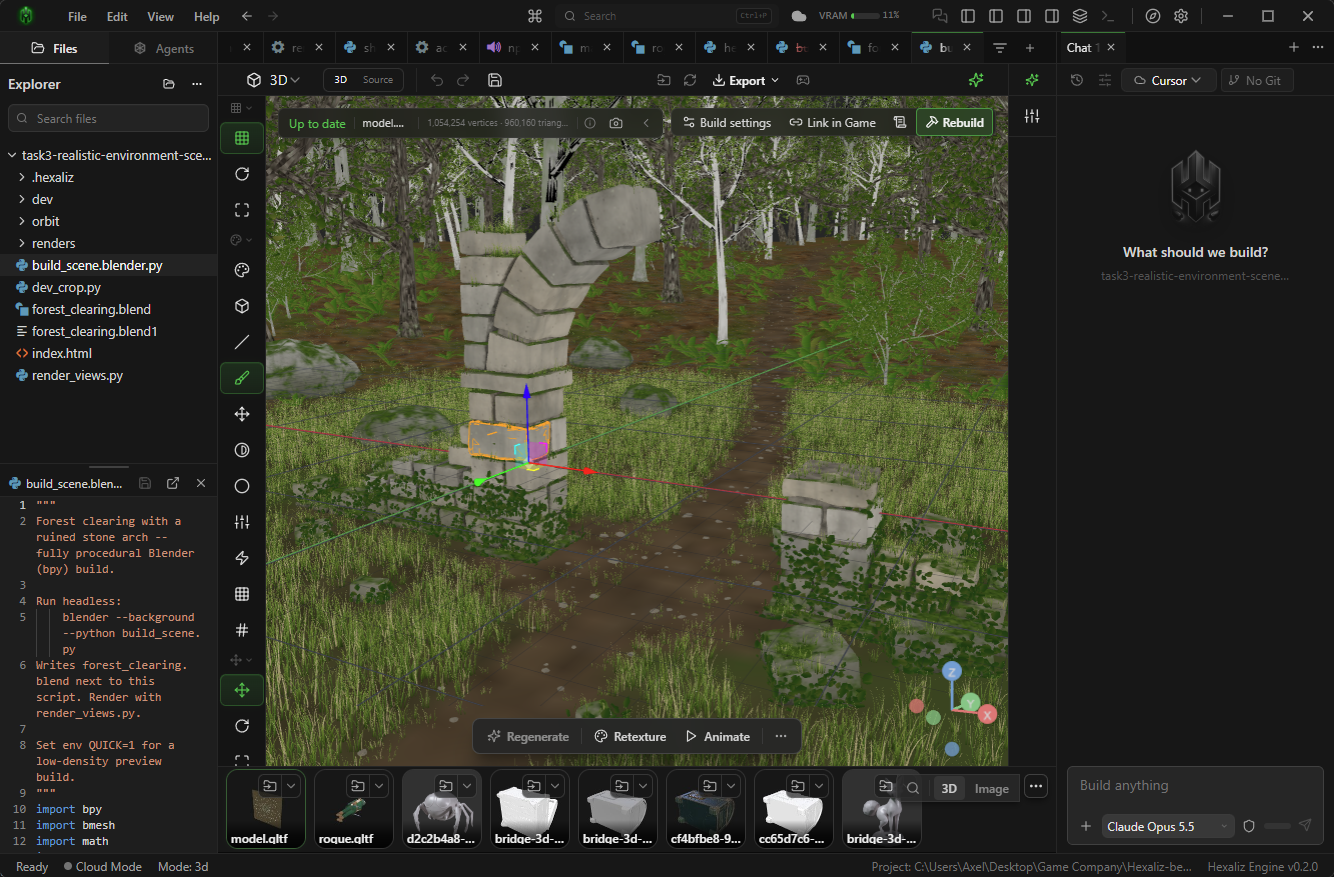Click the Rebuild button

click(954, 123)
